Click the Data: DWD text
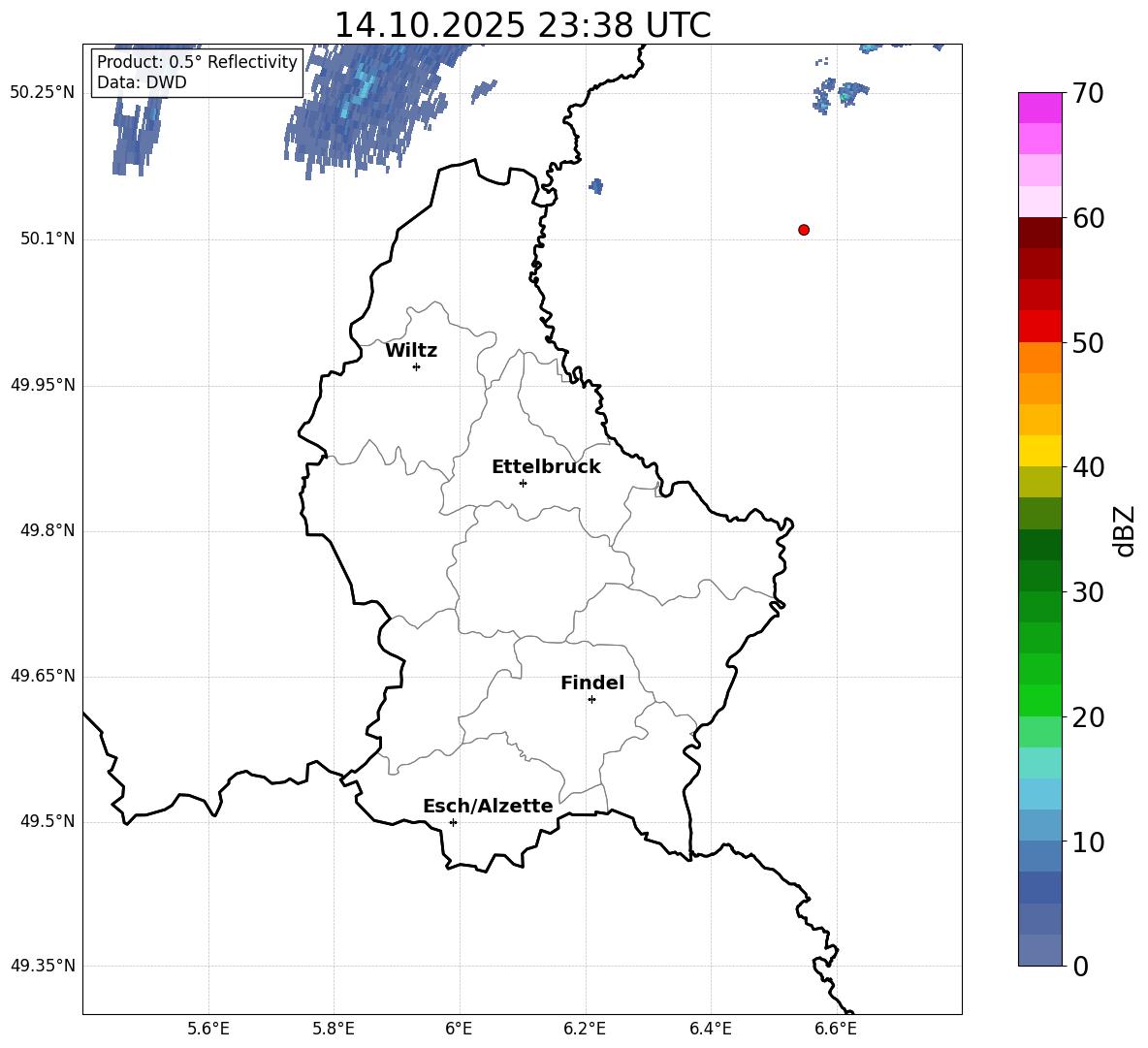The image size is (1148, 1048). tap(142, 82)
